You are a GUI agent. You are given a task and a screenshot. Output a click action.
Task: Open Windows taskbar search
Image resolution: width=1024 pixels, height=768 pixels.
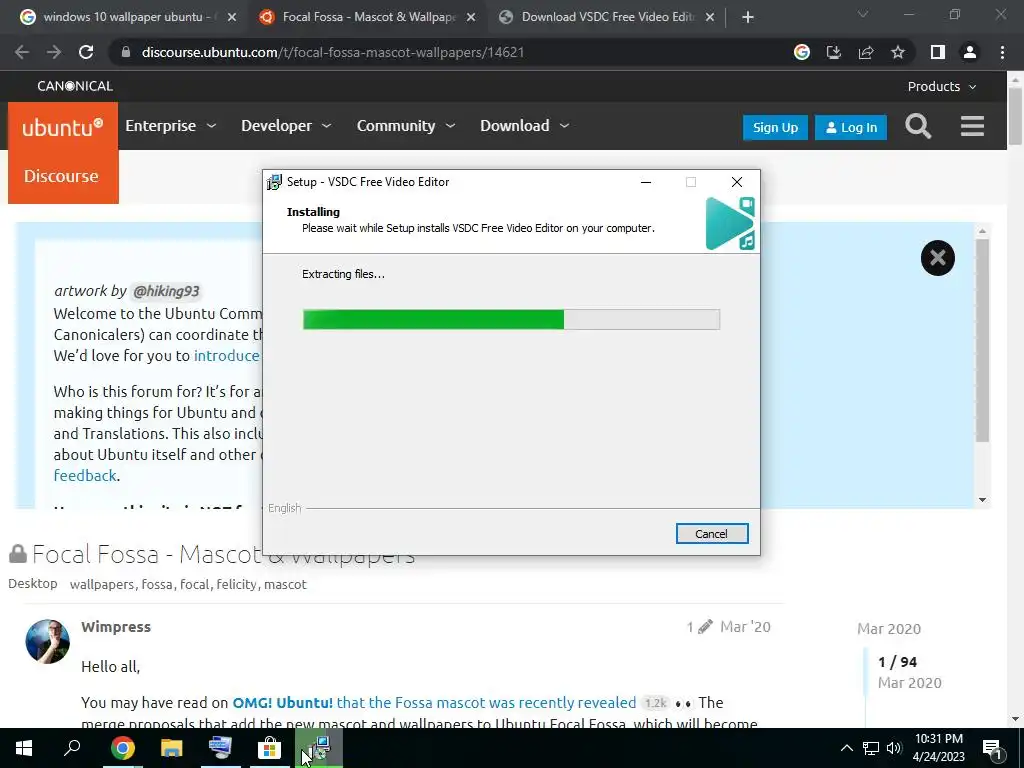72,748
